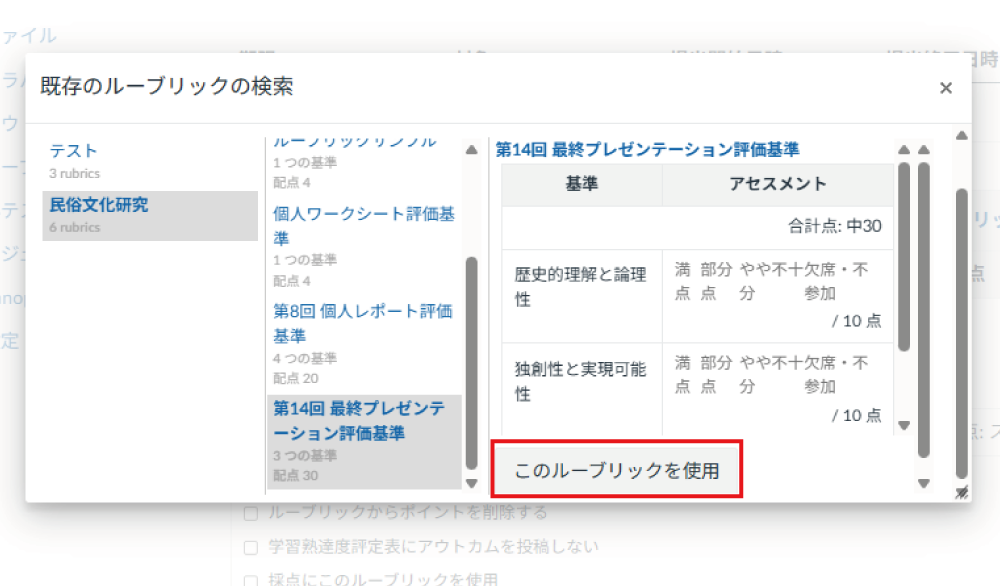Select the 民俗文化研究 course

coord(98,206)
